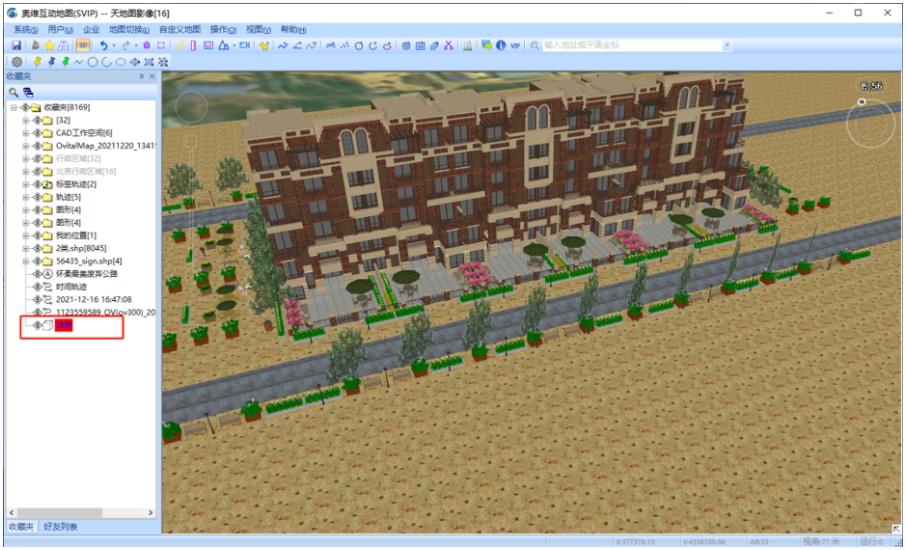Click the favorites panel horizontal scrollbar
The image size is (907, 550).
click(59, 512)
